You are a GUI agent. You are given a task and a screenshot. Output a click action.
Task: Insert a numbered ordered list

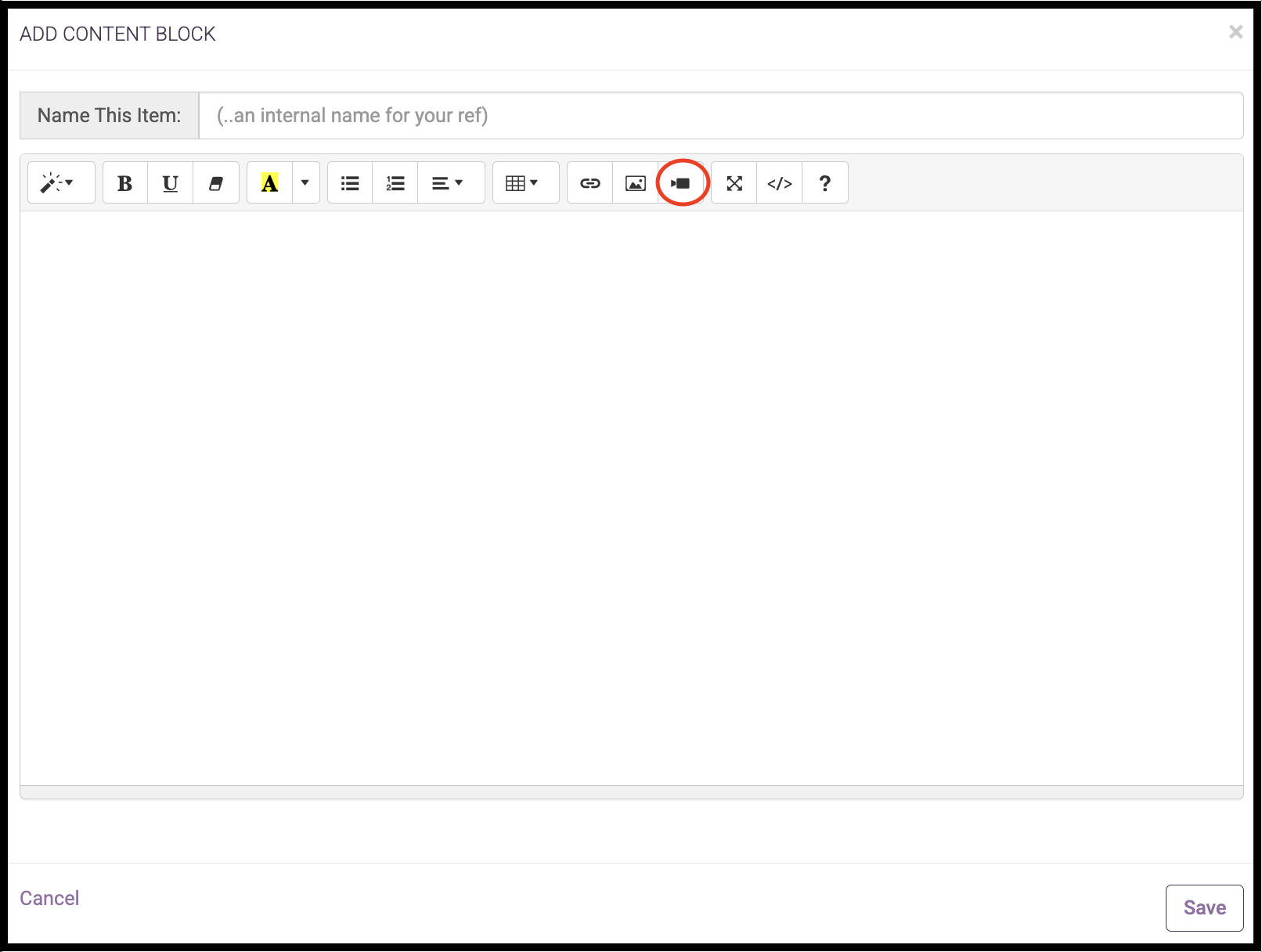coord(395,183)
